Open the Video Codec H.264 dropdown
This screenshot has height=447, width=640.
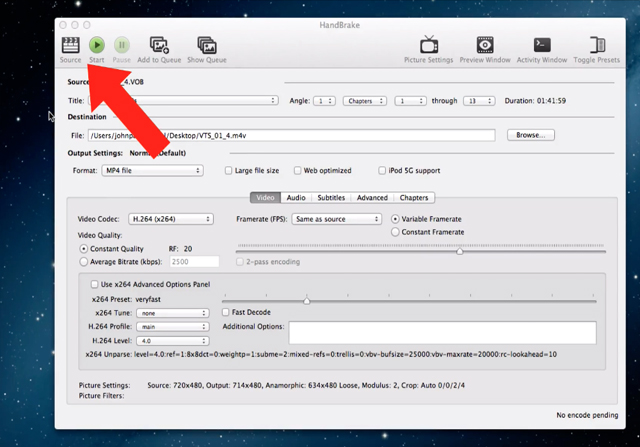(x=171, y=219)
